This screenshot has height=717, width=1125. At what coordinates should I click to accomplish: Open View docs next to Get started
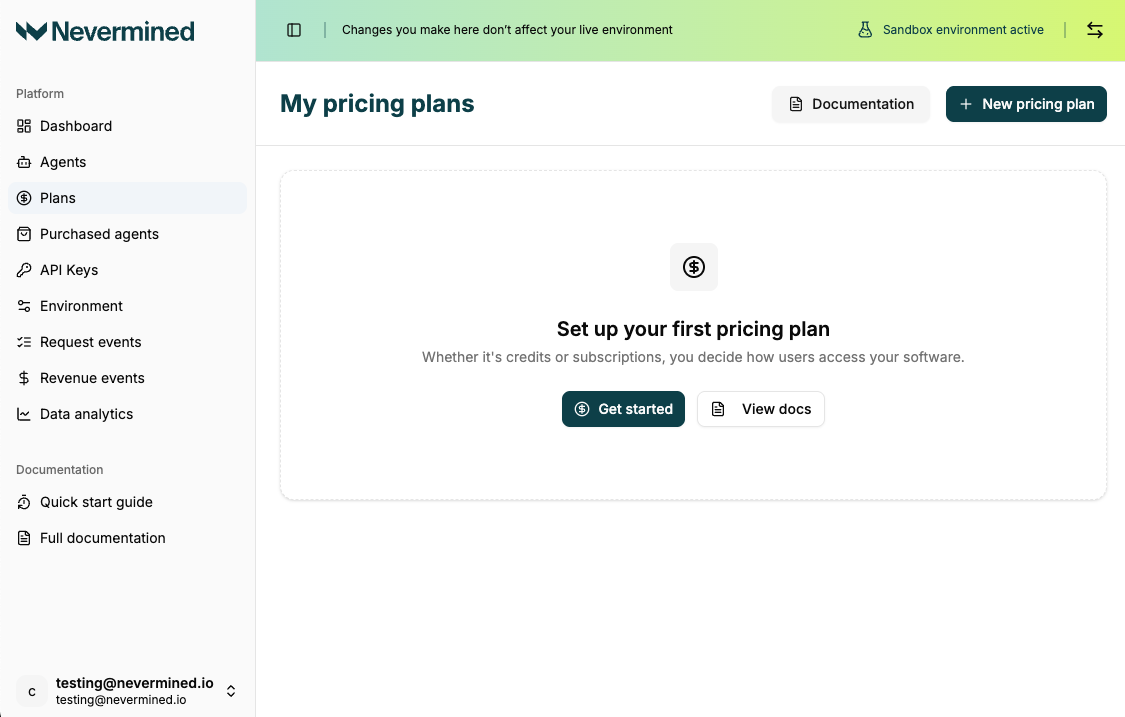point(760,409)
